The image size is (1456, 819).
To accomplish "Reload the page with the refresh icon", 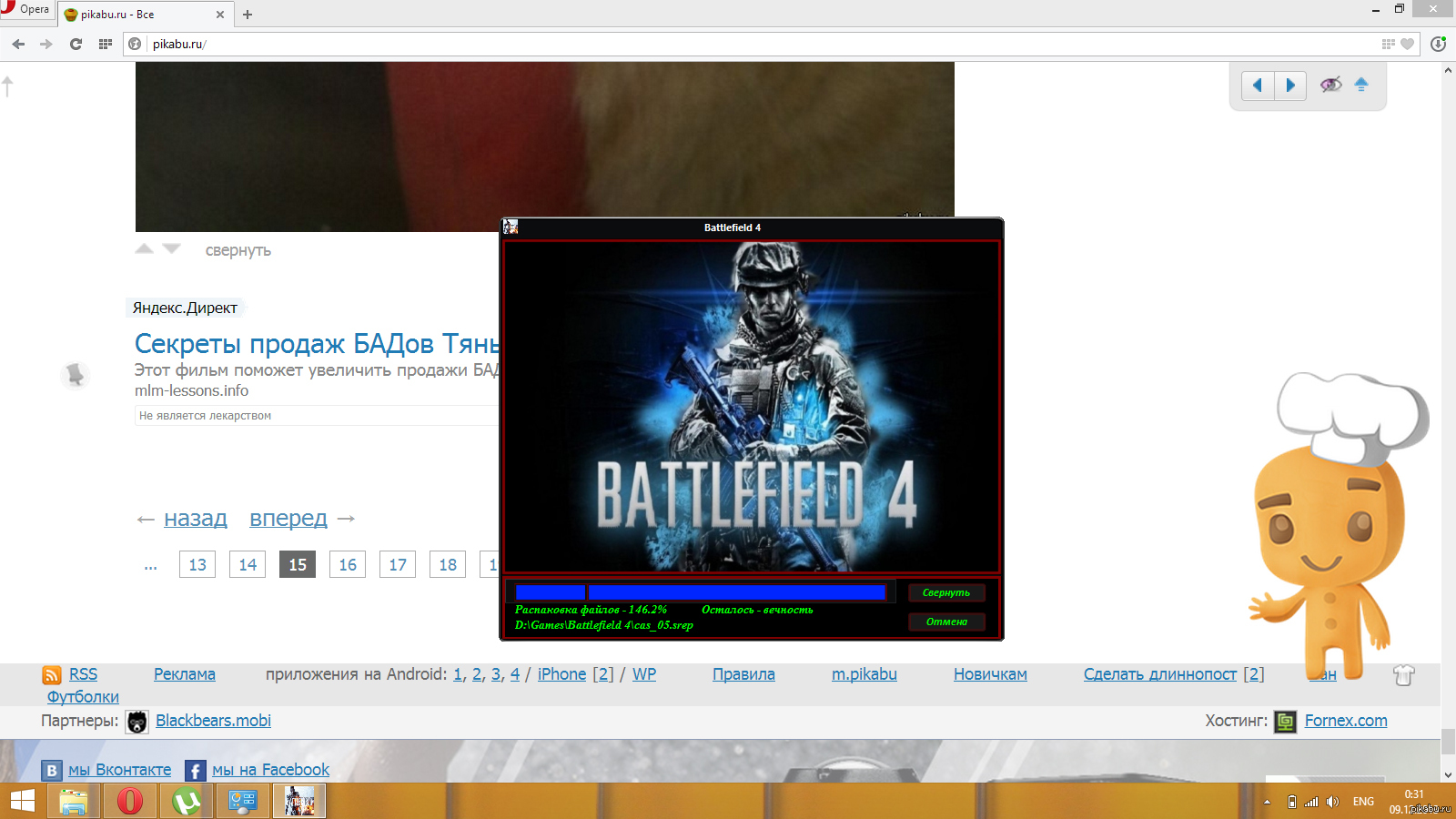I will point(76,44).
